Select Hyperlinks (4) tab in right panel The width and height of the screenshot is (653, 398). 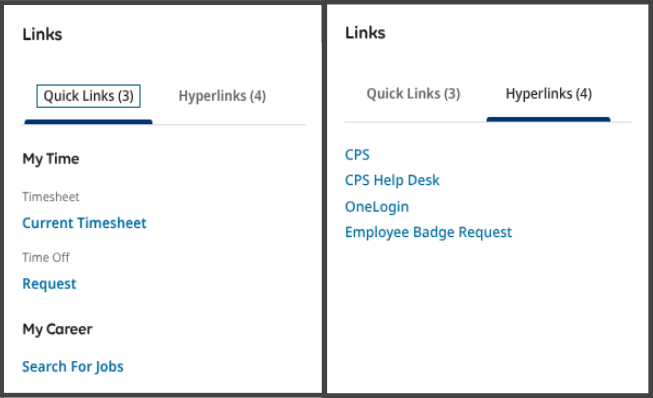[548, 94]
